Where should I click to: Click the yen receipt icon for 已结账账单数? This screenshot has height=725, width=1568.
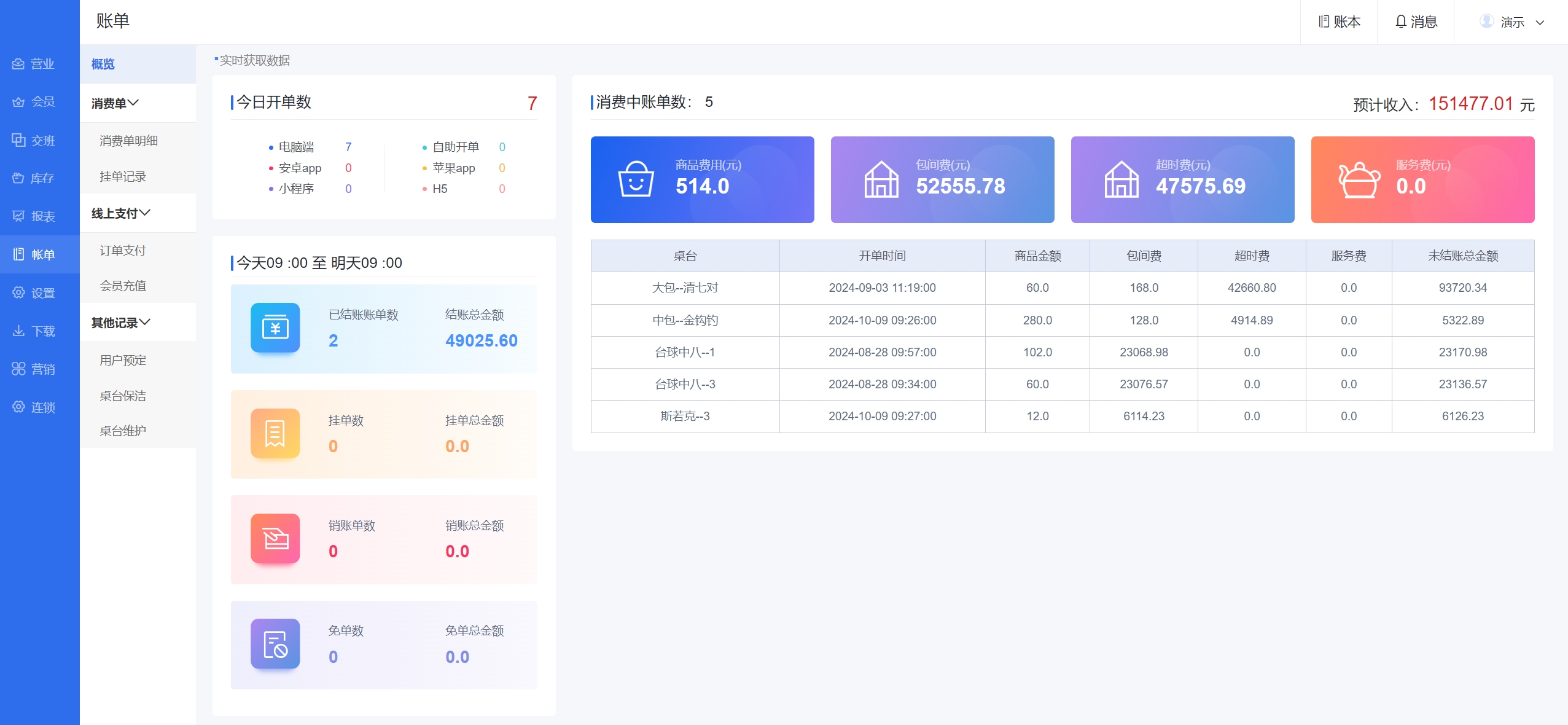tap(275, 327)
